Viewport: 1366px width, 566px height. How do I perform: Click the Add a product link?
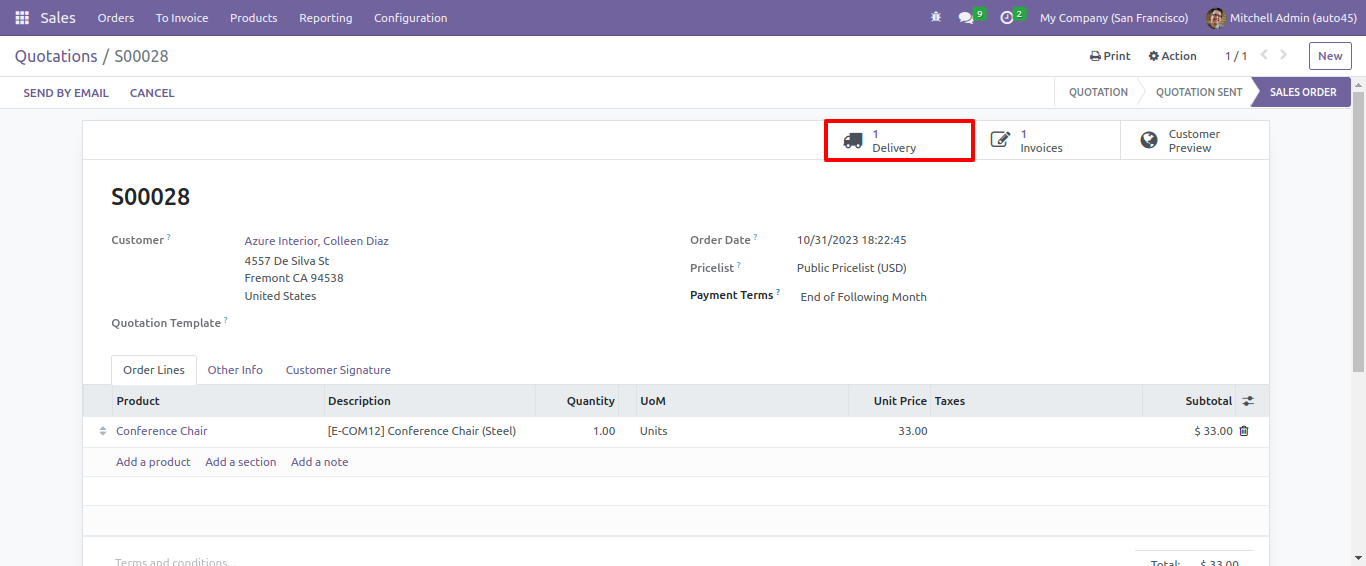tap(153, 462)
